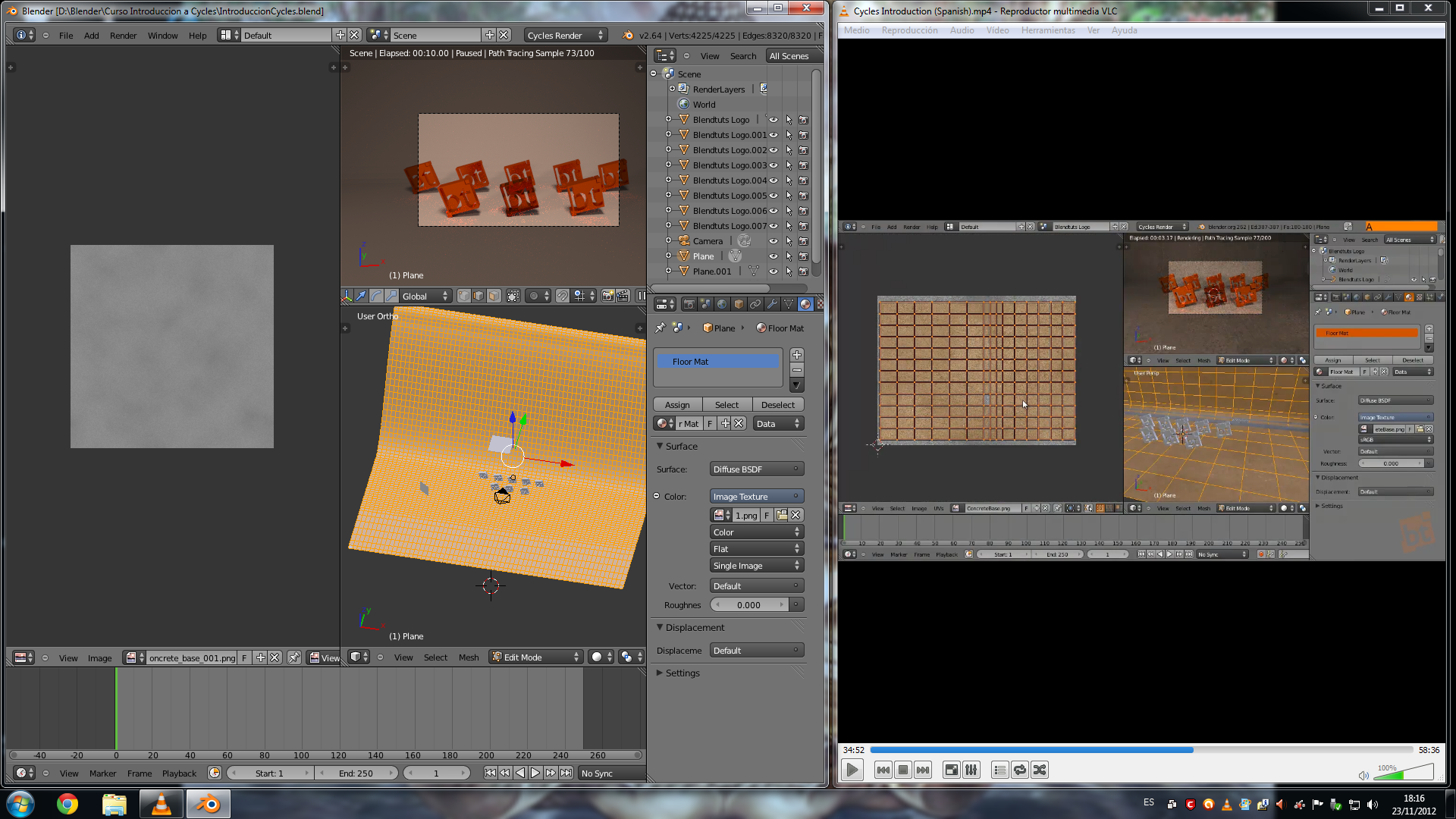The image size is (1456, 819).
Task: Toggle render camera icon for Plane.001
Action: (x=804, y=271)
